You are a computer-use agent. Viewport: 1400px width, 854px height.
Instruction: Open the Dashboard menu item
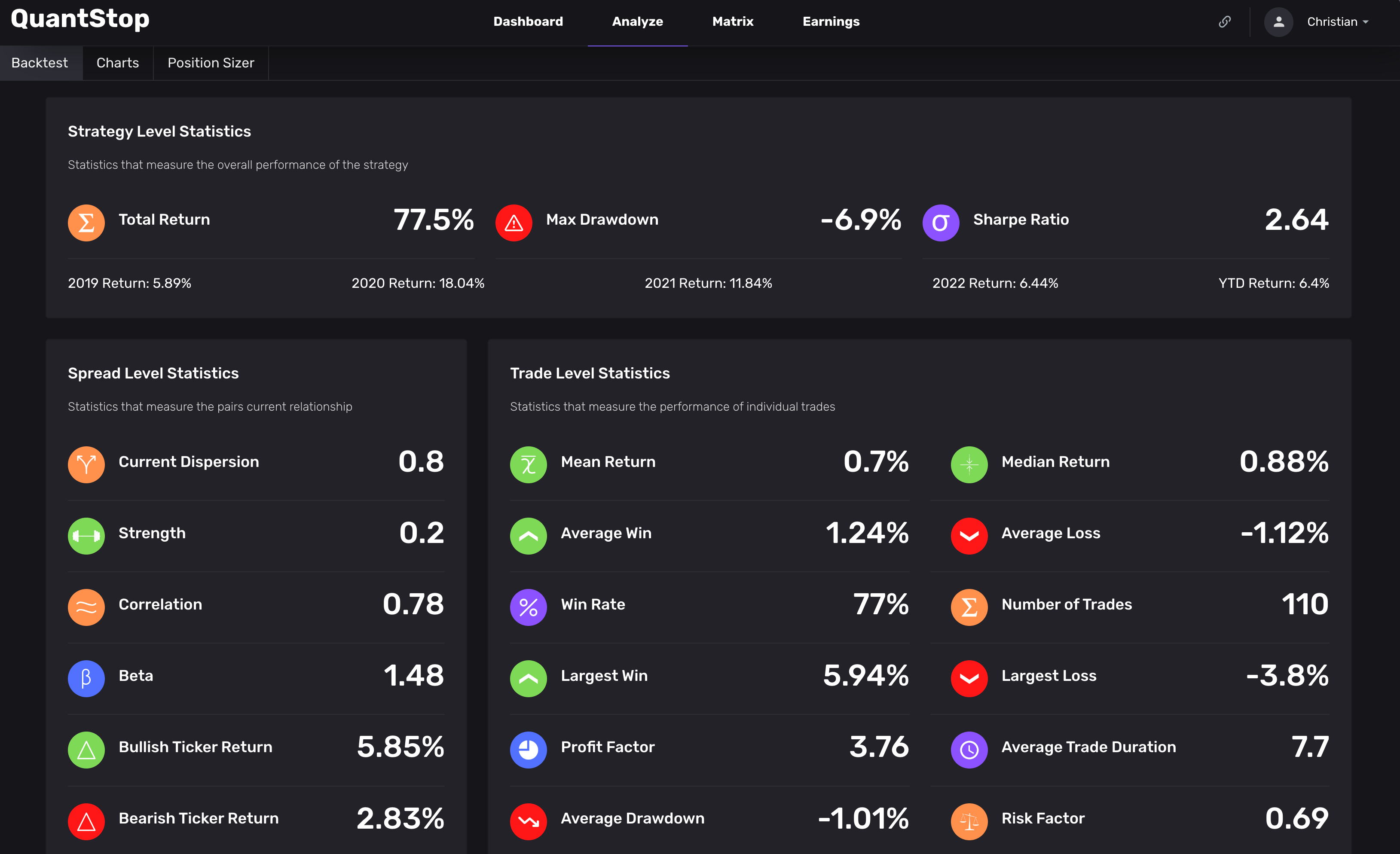528,21
